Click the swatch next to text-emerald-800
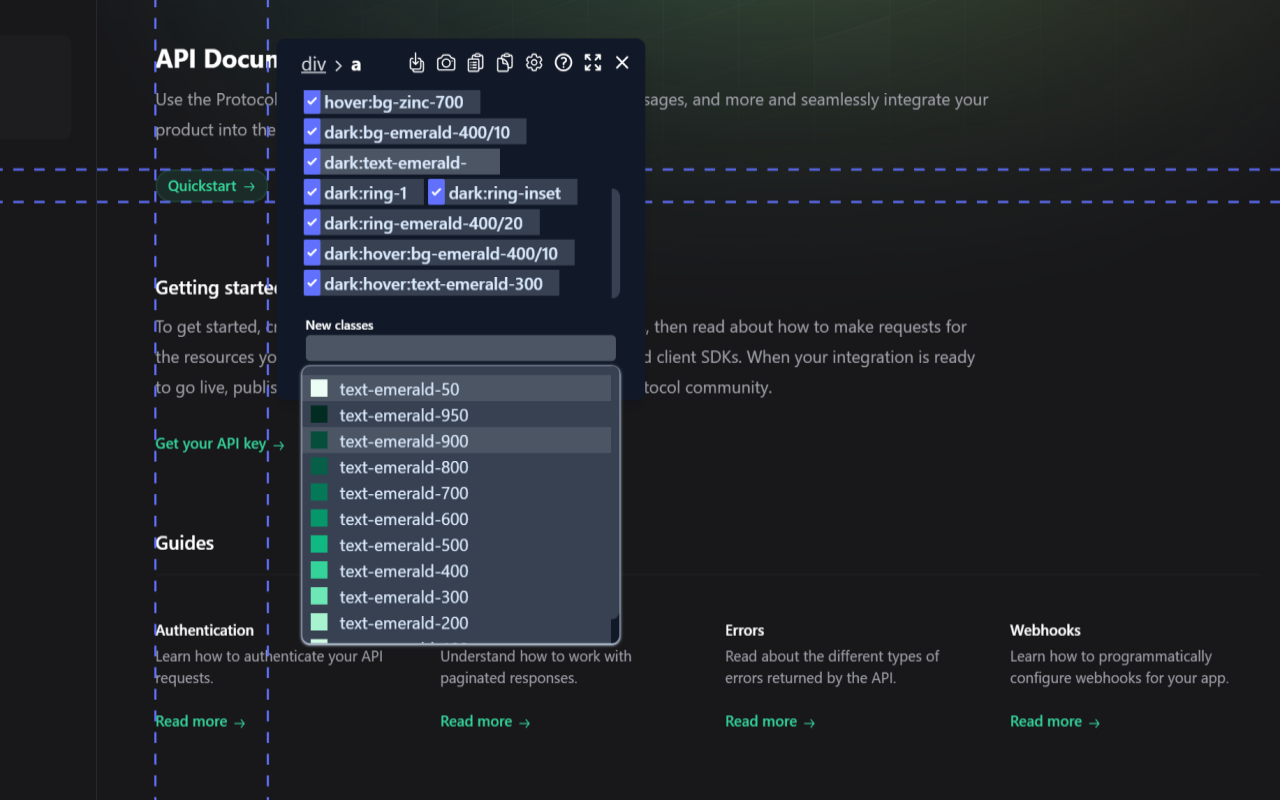 click(319, 467)
